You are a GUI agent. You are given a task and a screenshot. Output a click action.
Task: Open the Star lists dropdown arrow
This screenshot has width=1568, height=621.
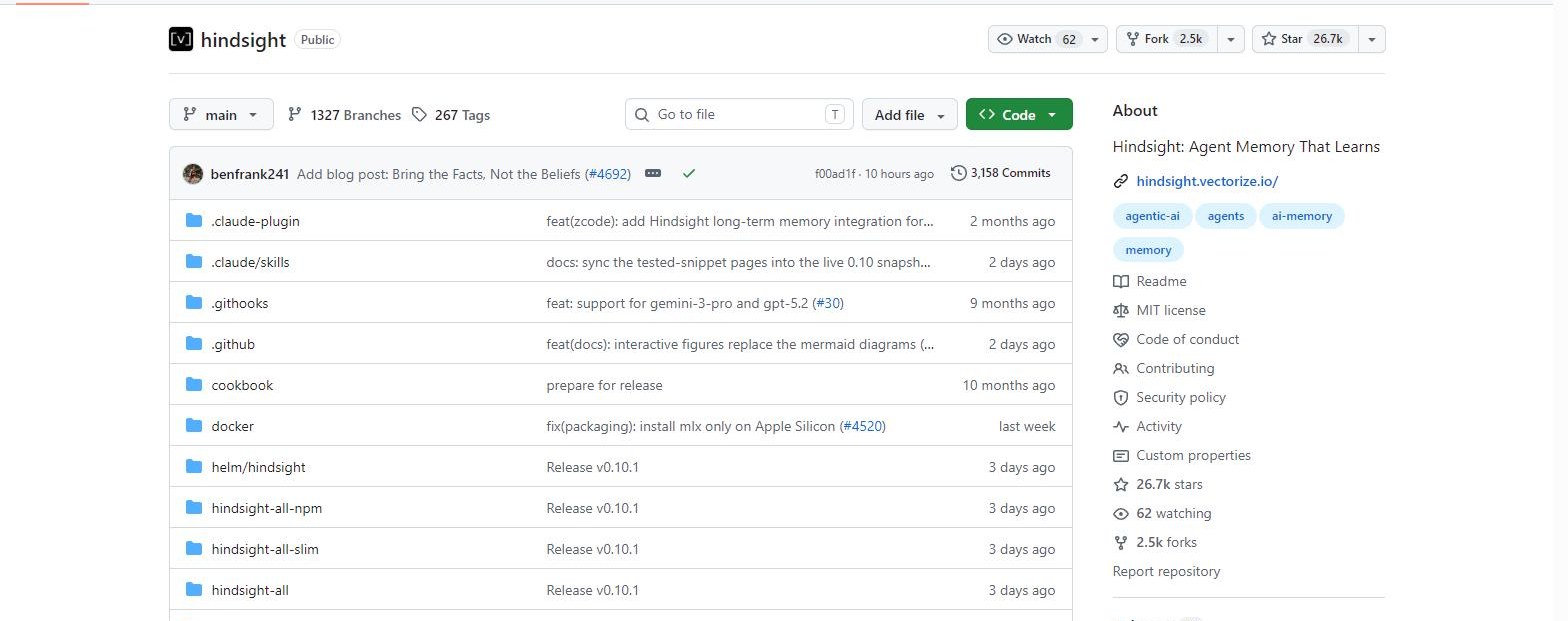point(1372,39)
